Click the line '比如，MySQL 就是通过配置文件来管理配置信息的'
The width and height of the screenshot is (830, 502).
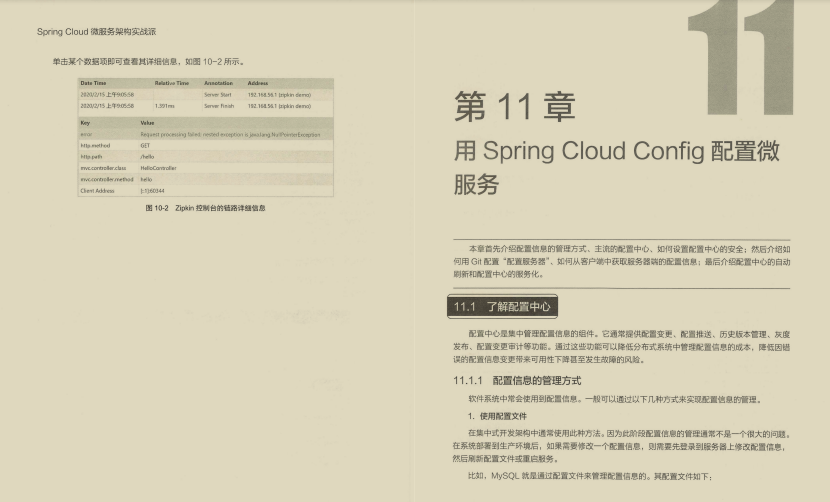click(x=590, y=476)
